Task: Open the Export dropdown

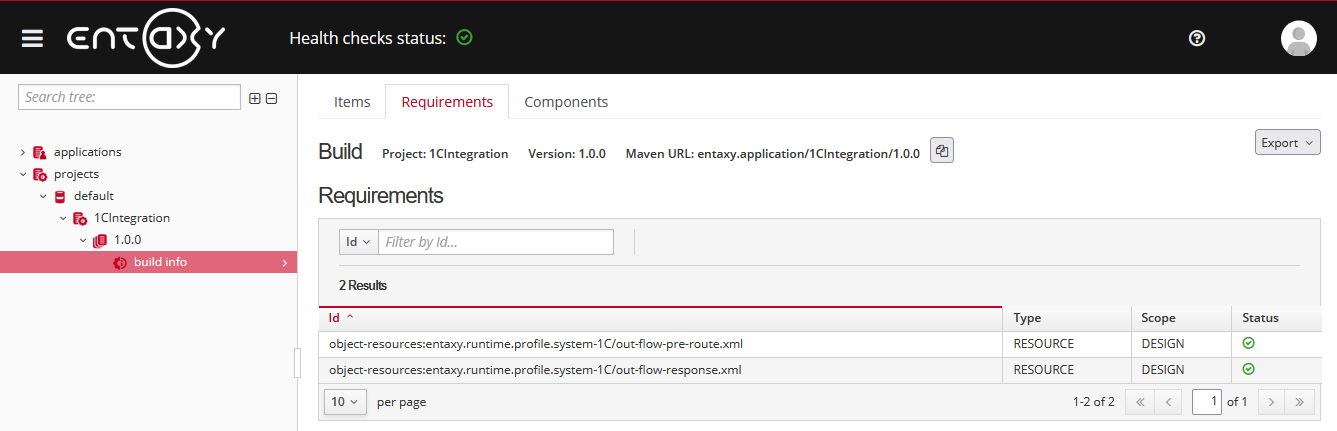Action: [x=1287, y=143]
